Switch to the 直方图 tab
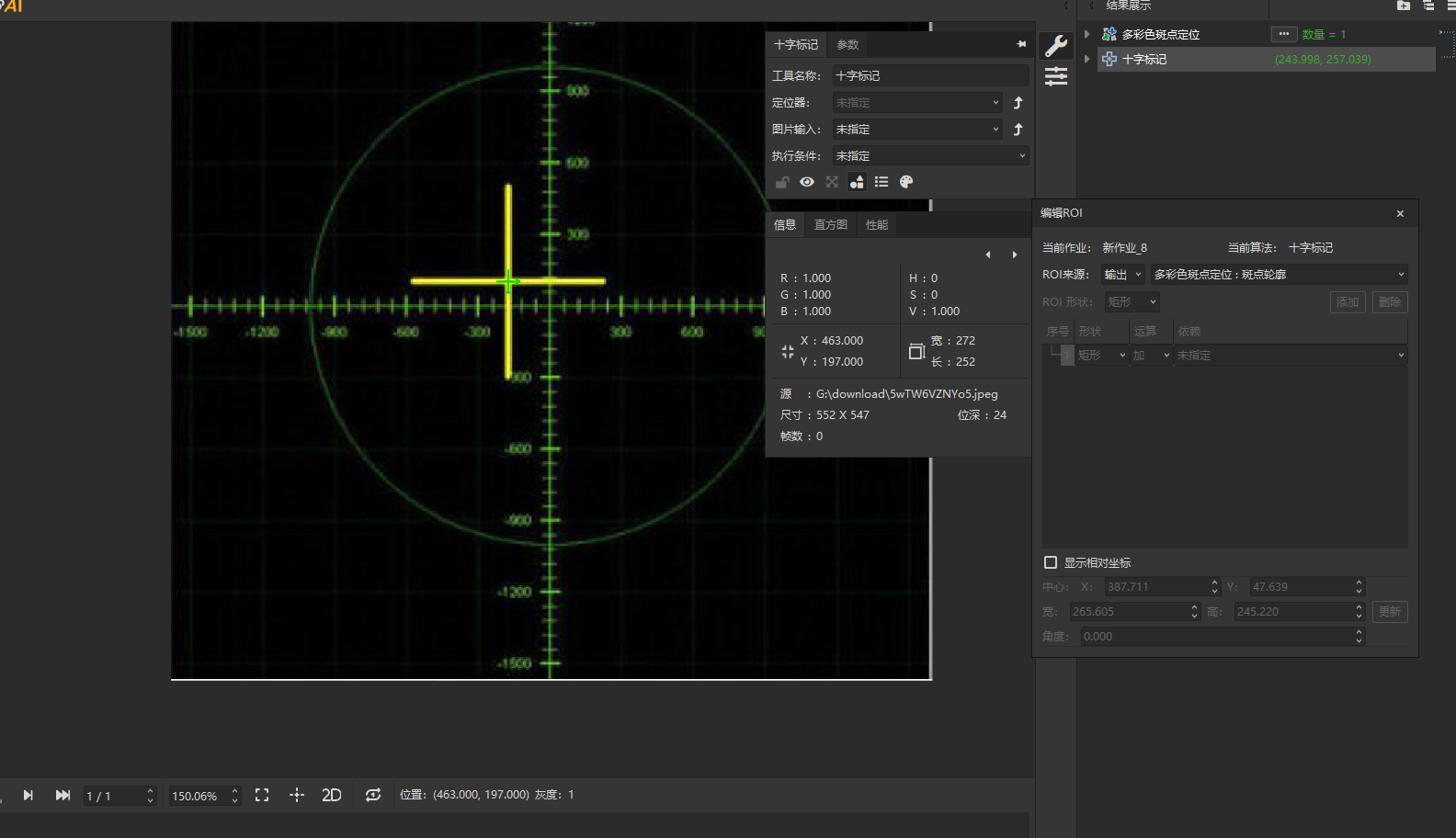The width and height of the screenshot is (1456, 838). 831,225
